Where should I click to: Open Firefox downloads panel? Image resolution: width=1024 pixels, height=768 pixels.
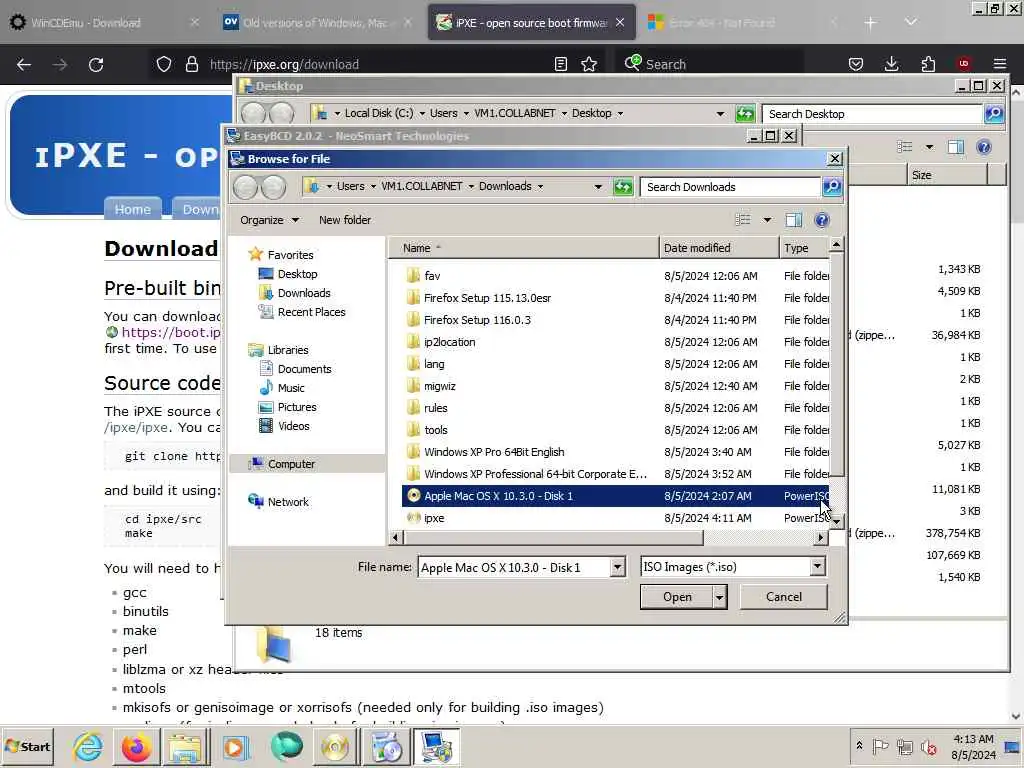coord(891,64)
